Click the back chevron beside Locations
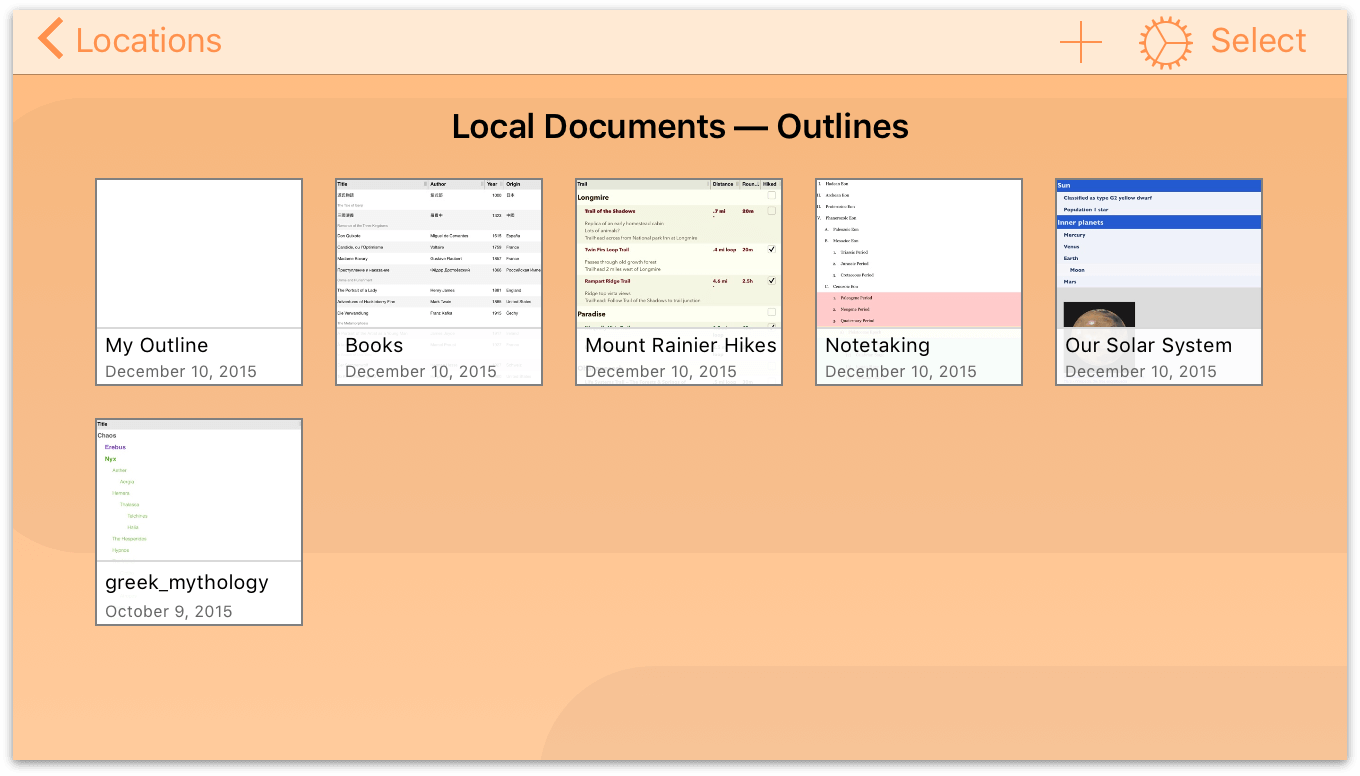The height and width of the screenshot is (776, 1360). pos(50,40)
